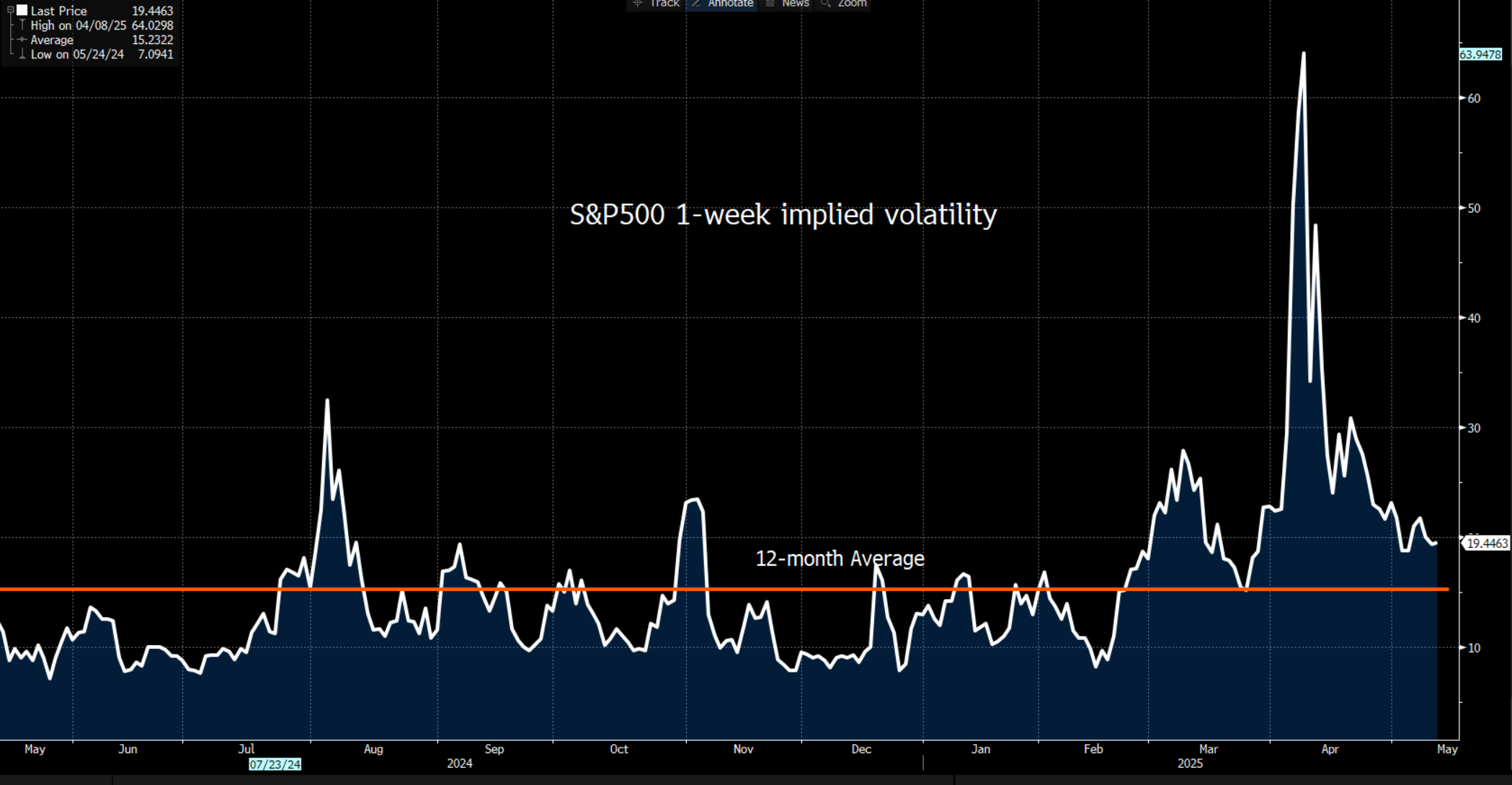Click the highlighted 07/23/24 date marker
Screen dimensions: 1512x785
coord(275,764)
